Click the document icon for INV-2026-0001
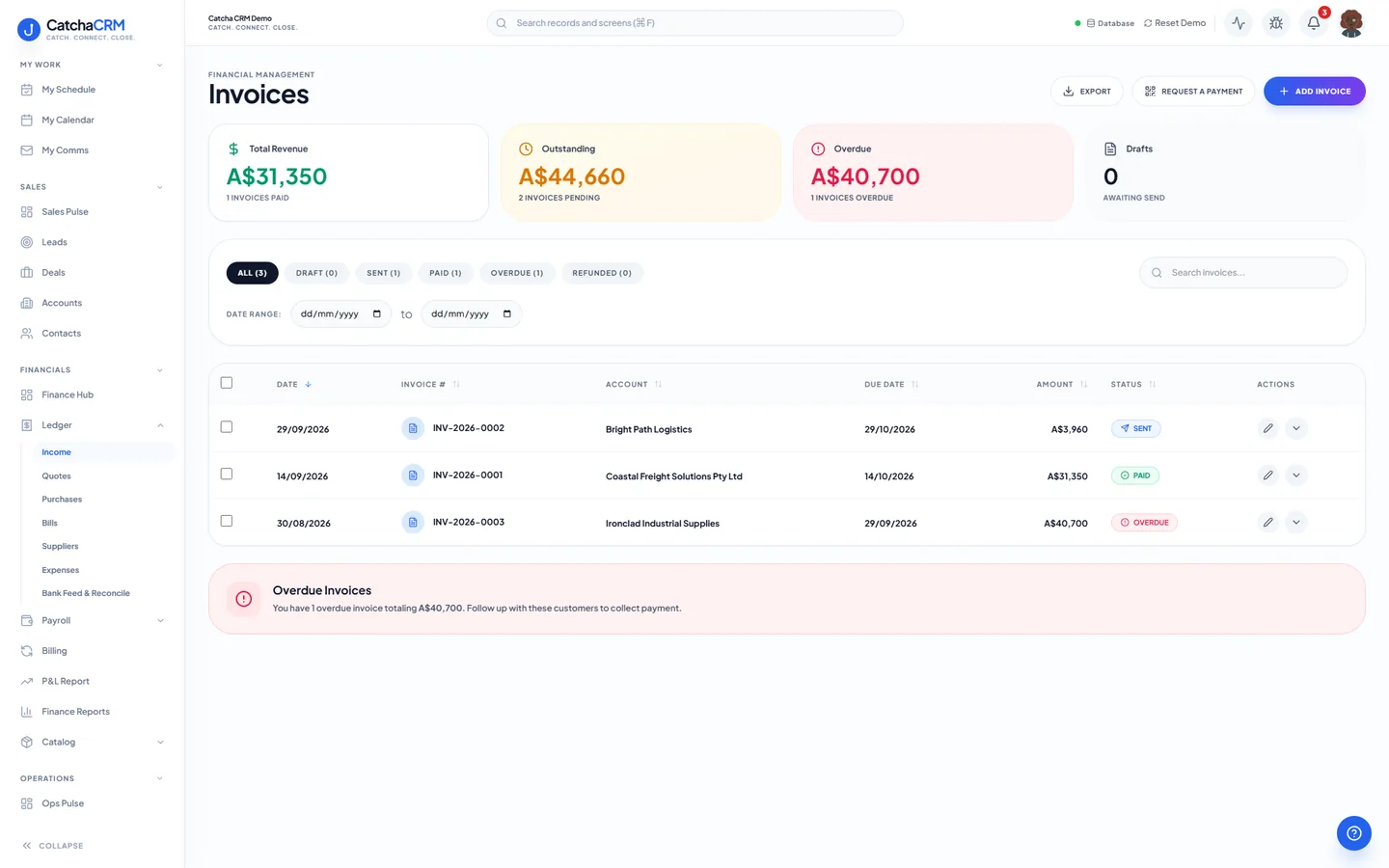The height and width of the screenshot is (868, 1389). coord(413,475)
